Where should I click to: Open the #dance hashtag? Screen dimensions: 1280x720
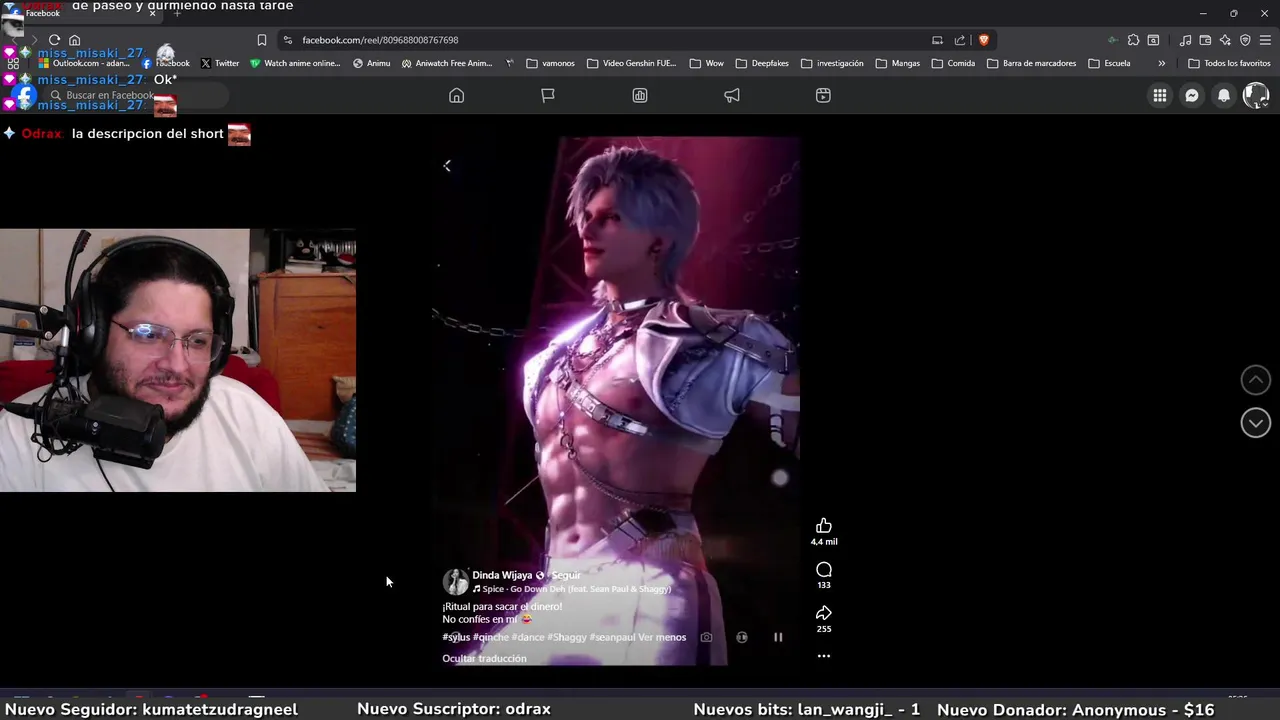(x=528, y=637)
